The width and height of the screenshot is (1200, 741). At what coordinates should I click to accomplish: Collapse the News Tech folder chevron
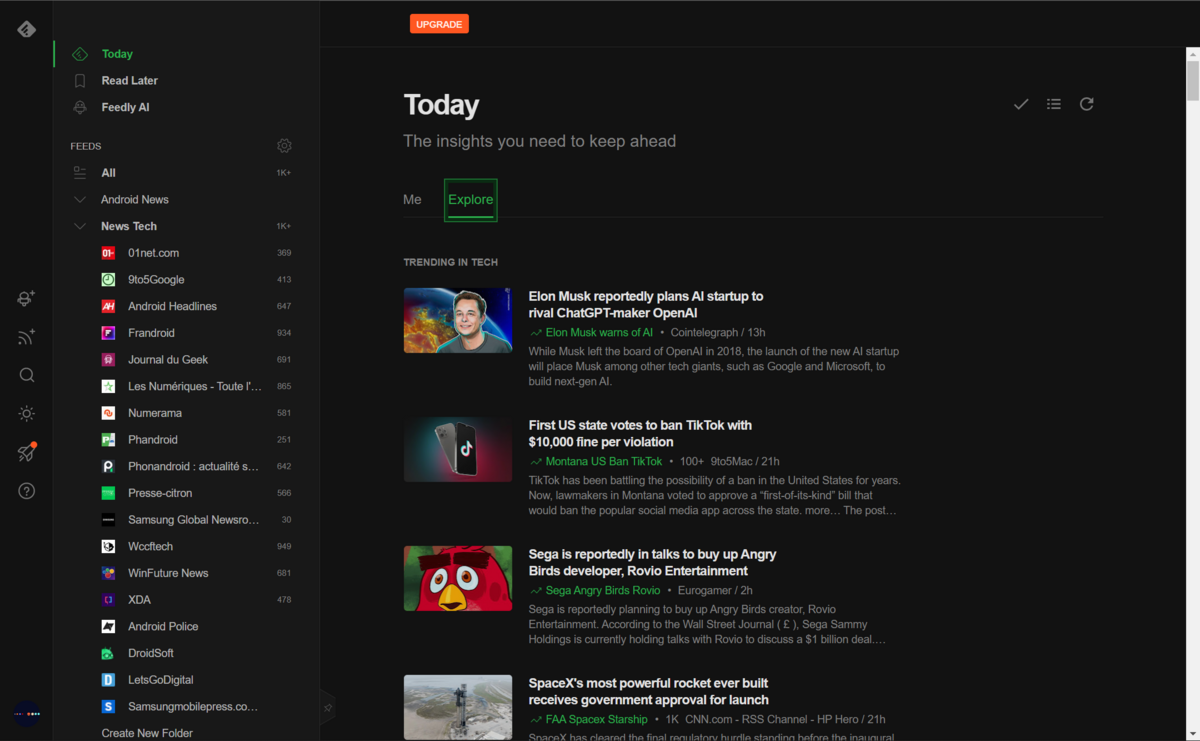pyautogui.click(x=80, y=226)
